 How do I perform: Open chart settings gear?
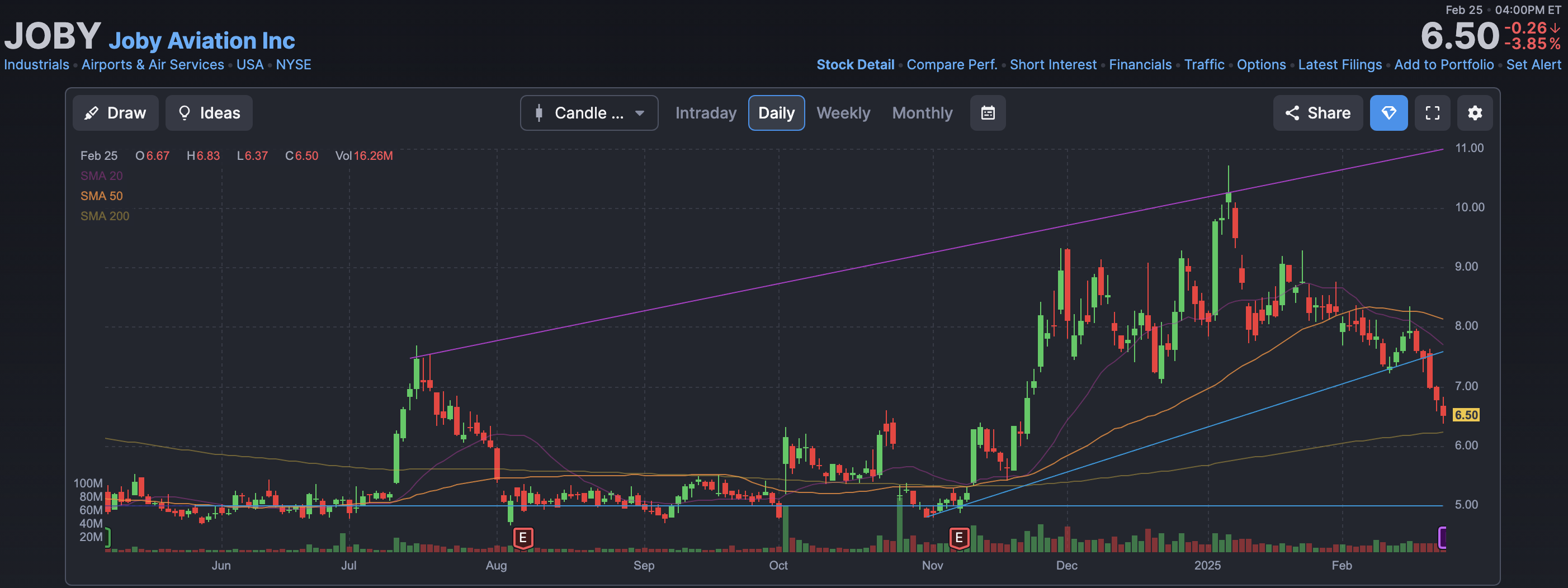click(1474, 113)
